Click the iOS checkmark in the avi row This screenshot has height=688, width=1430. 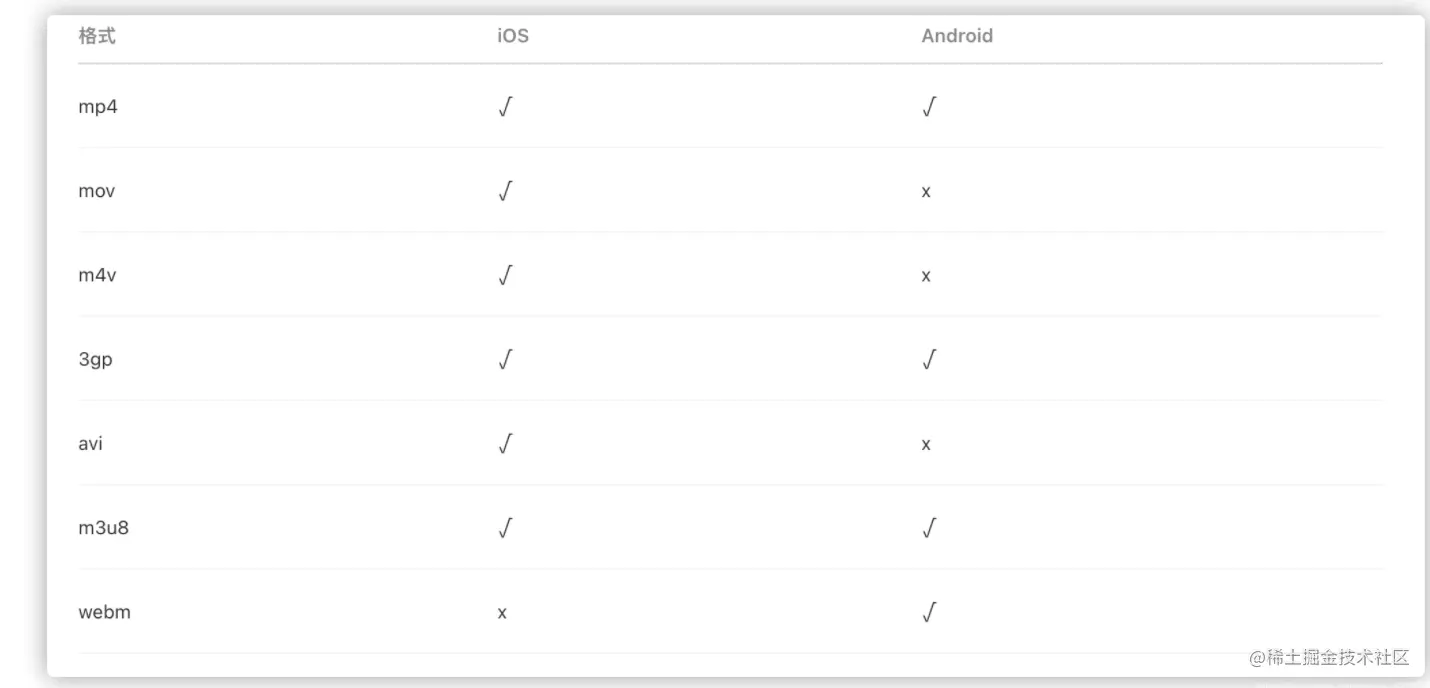tap(505, 443)
